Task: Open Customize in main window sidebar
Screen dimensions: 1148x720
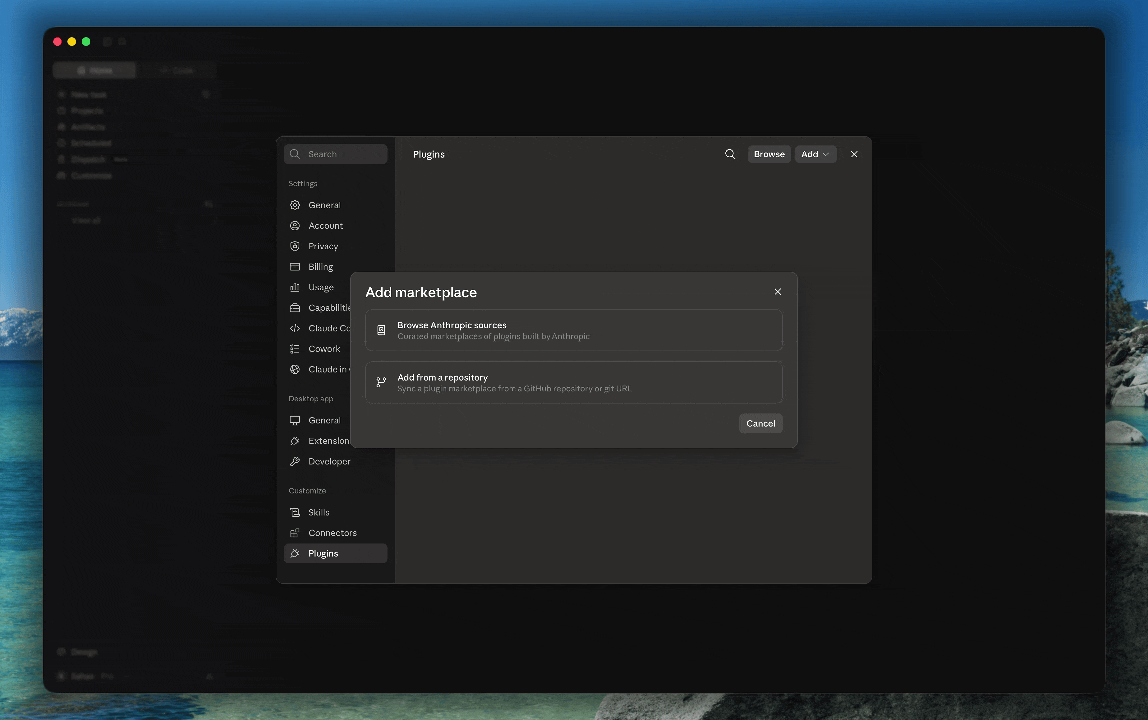Action: (84, 175)
